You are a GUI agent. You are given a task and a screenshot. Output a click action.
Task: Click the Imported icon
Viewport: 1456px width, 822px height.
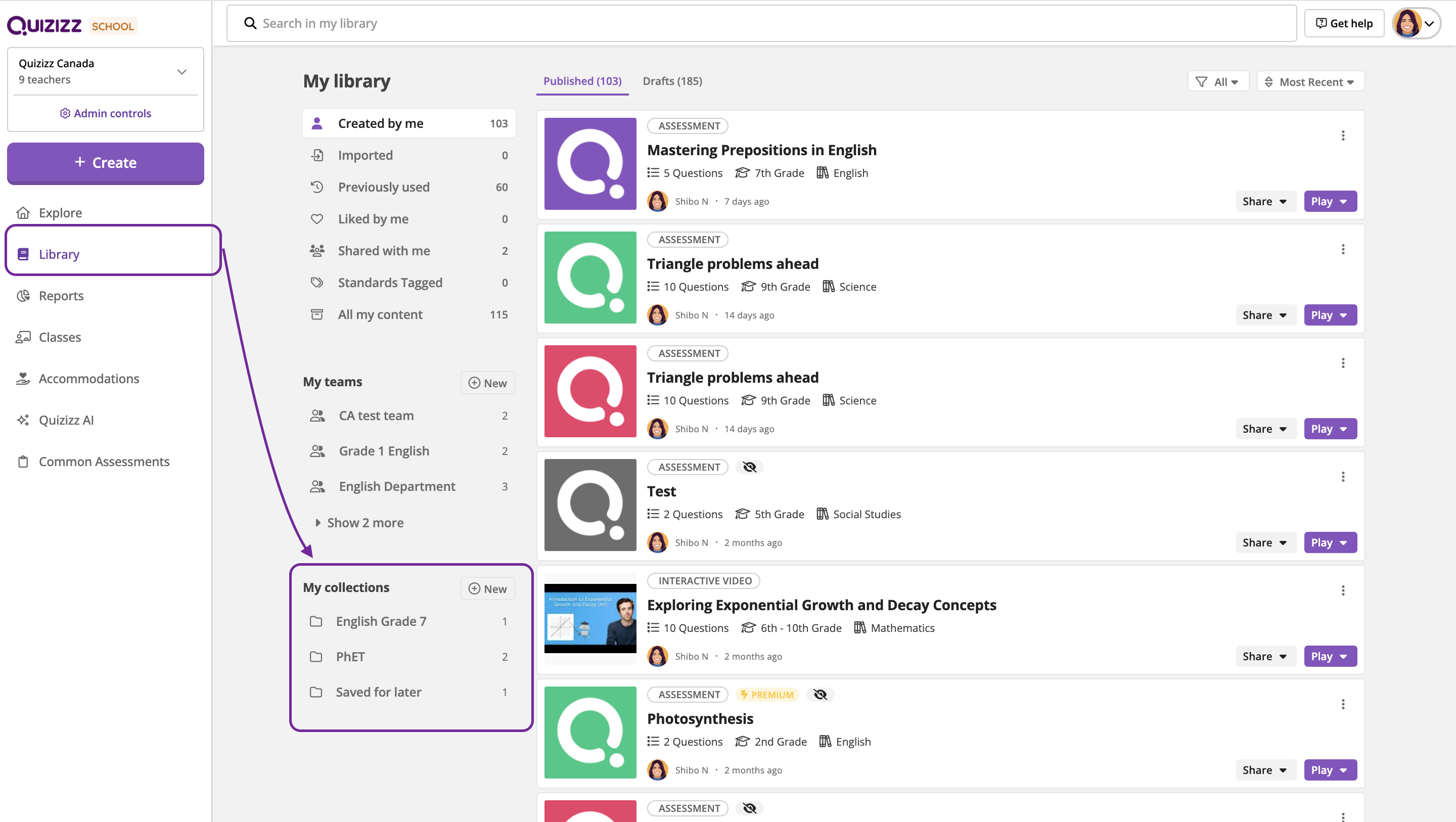click(x=317, y=155)
